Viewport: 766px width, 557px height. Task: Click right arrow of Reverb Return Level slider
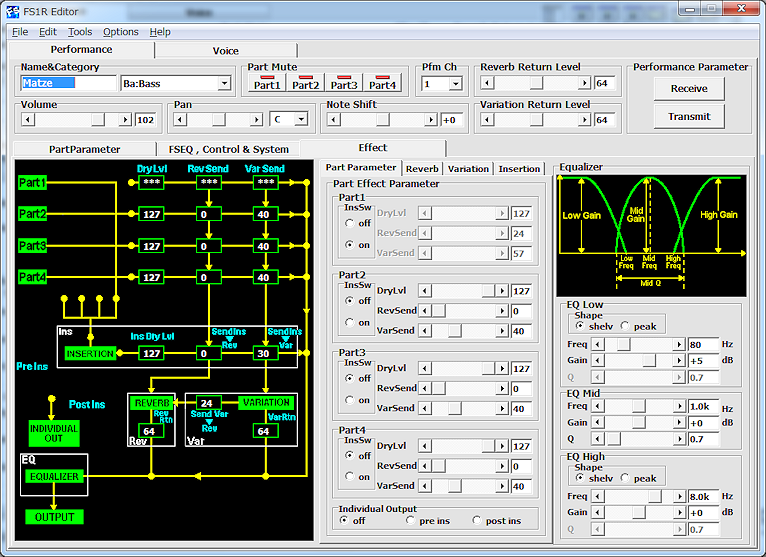(584, 83)
